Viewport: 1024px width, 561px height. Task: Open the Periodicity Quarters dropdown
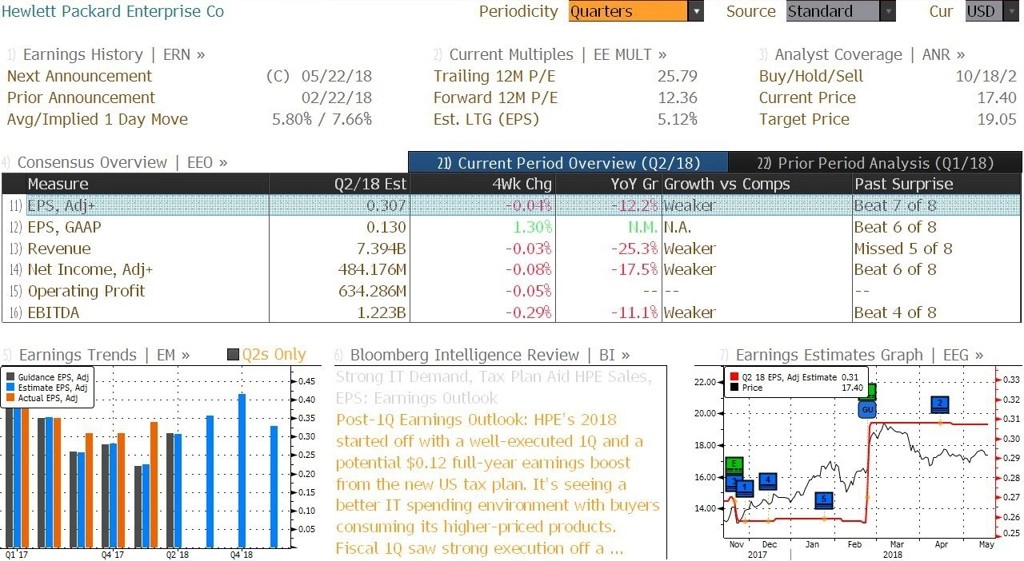(635, 11)
